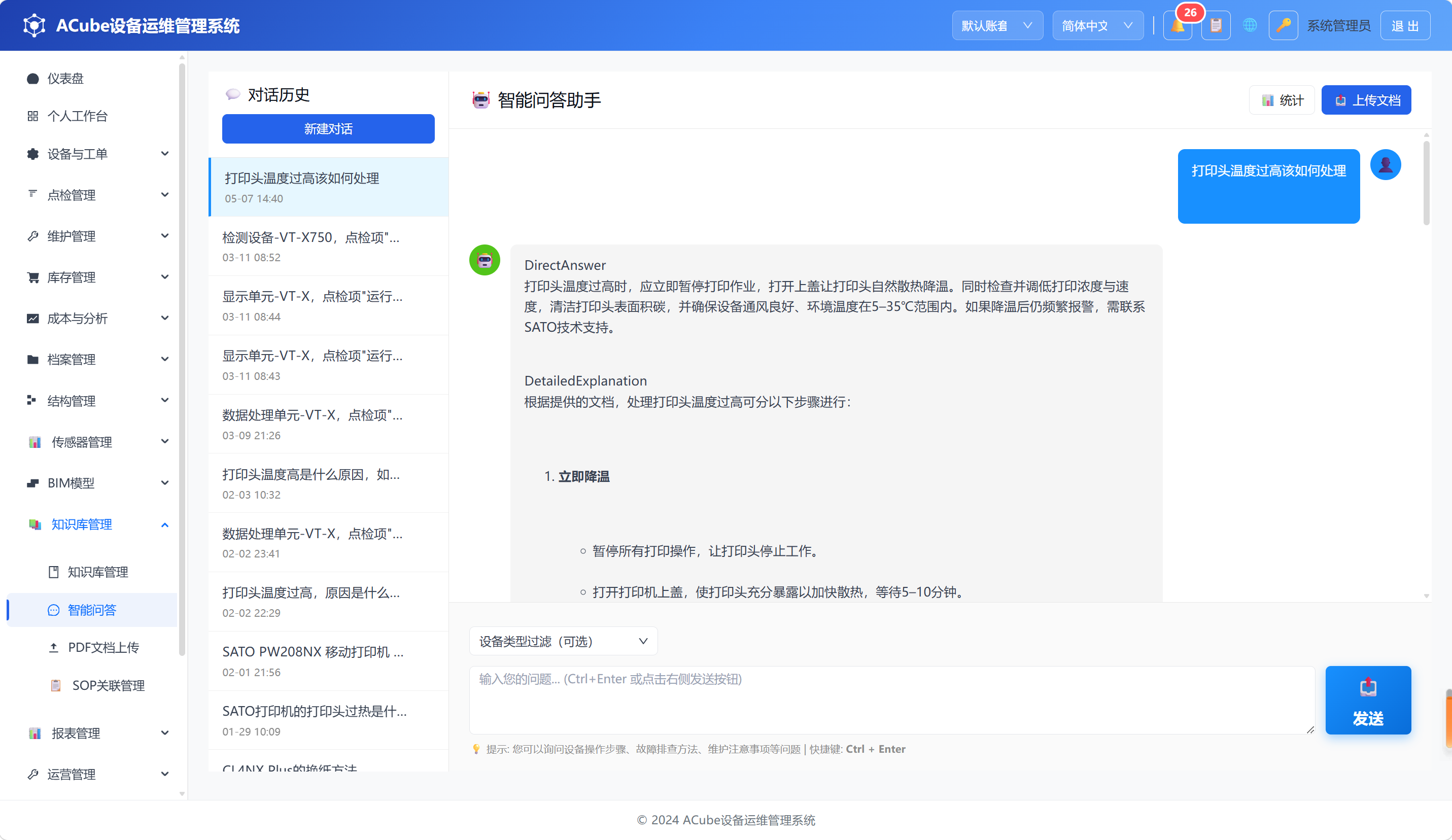Click the speech bubble icon beside 对话历史
The height and width of the screenshot is (840, 1452).
[x=233, y=94]
